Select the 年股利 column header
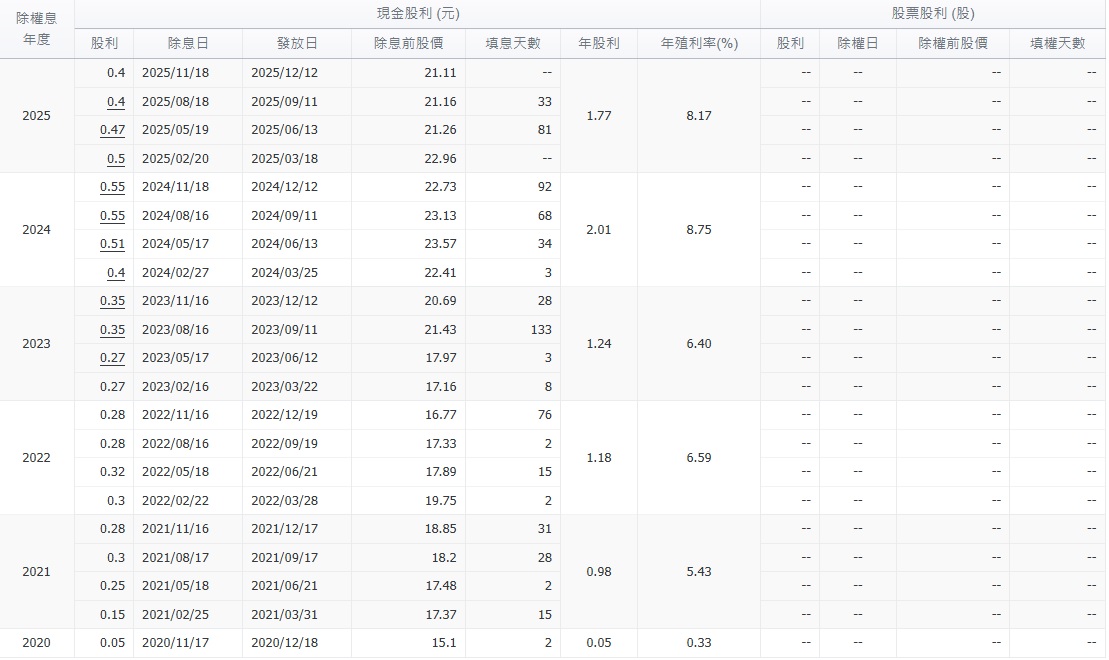The width and height of the screenshot is (1109, 660). pos(599,44)
